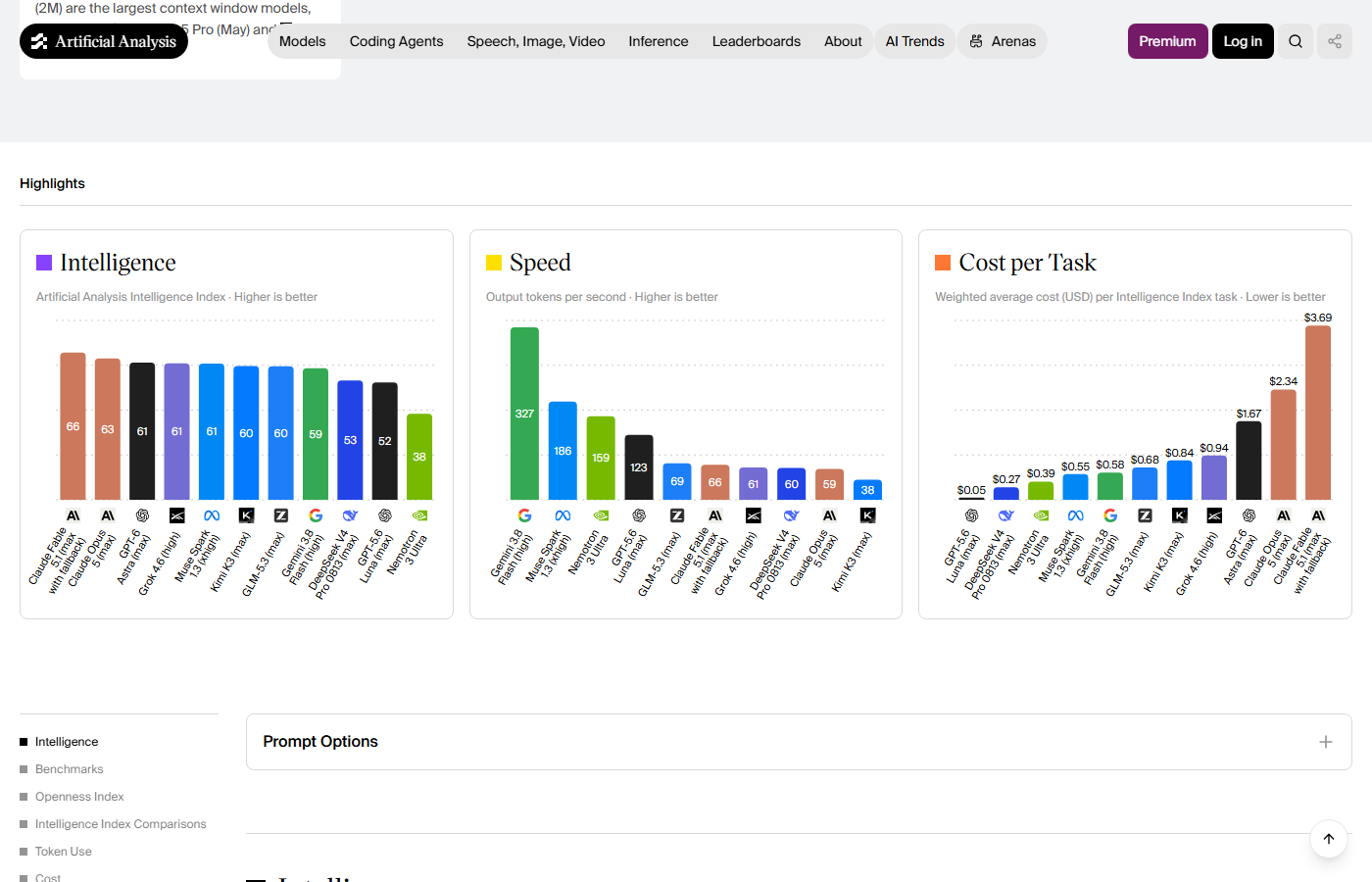This screenshot has height=882, width=1372.
Task: Click the Intelligence chart card heading
Action: (118, 263)
